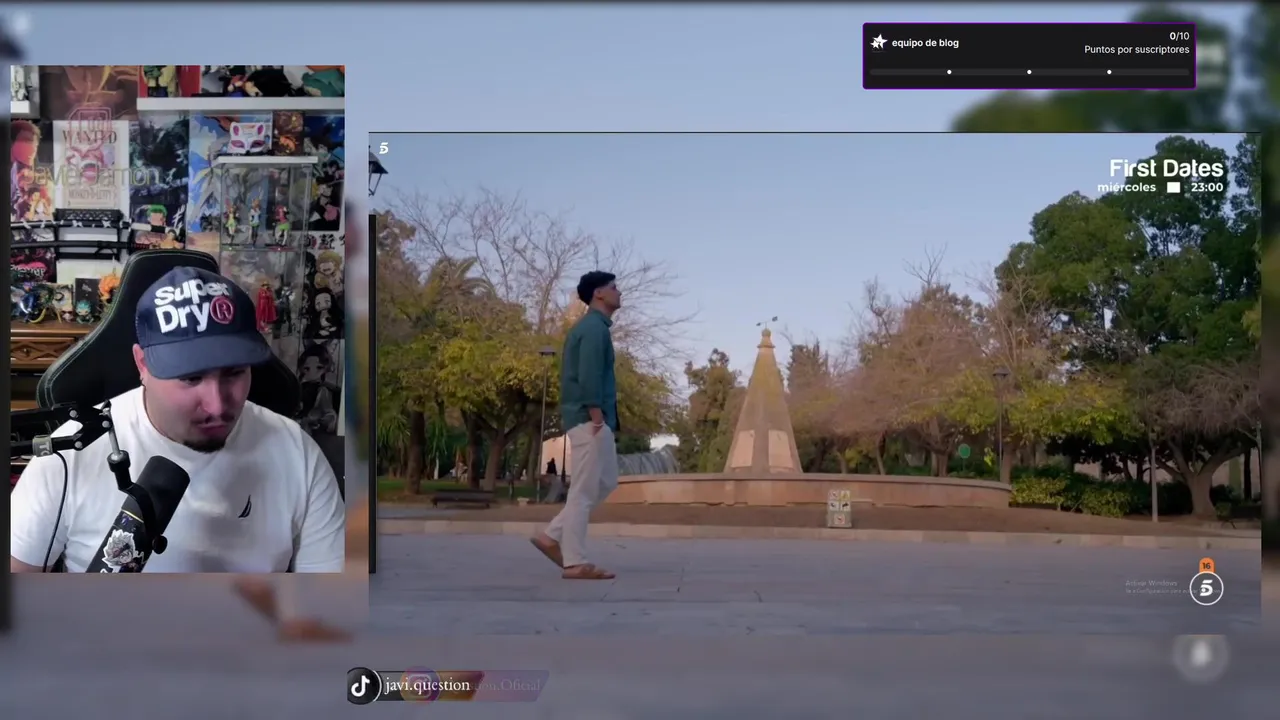
Task: Click the equipo de blog goal title
Action: (x=925, y=43)
